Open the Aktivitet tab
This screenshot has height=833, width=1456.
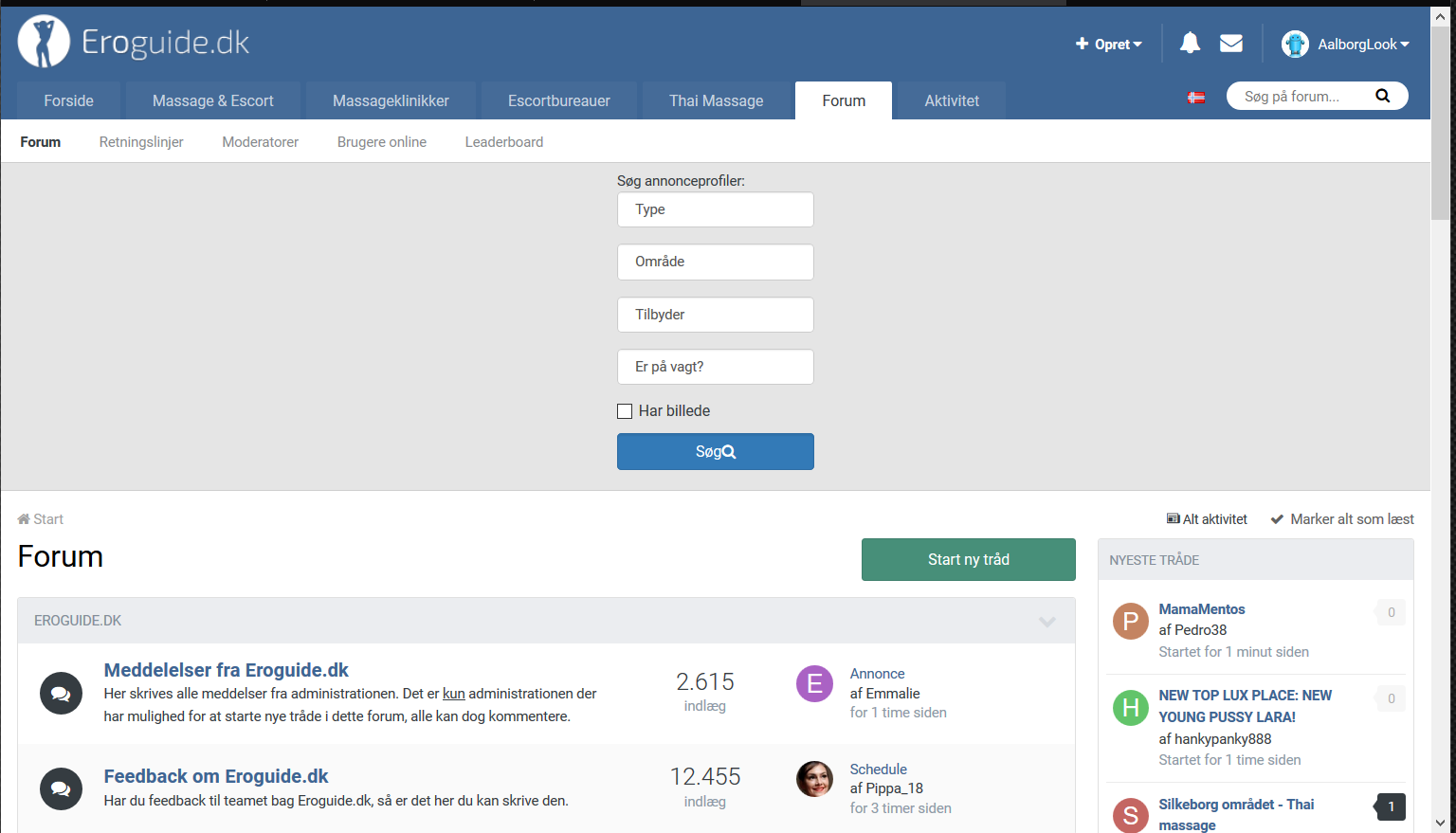[x=952, y=100]
